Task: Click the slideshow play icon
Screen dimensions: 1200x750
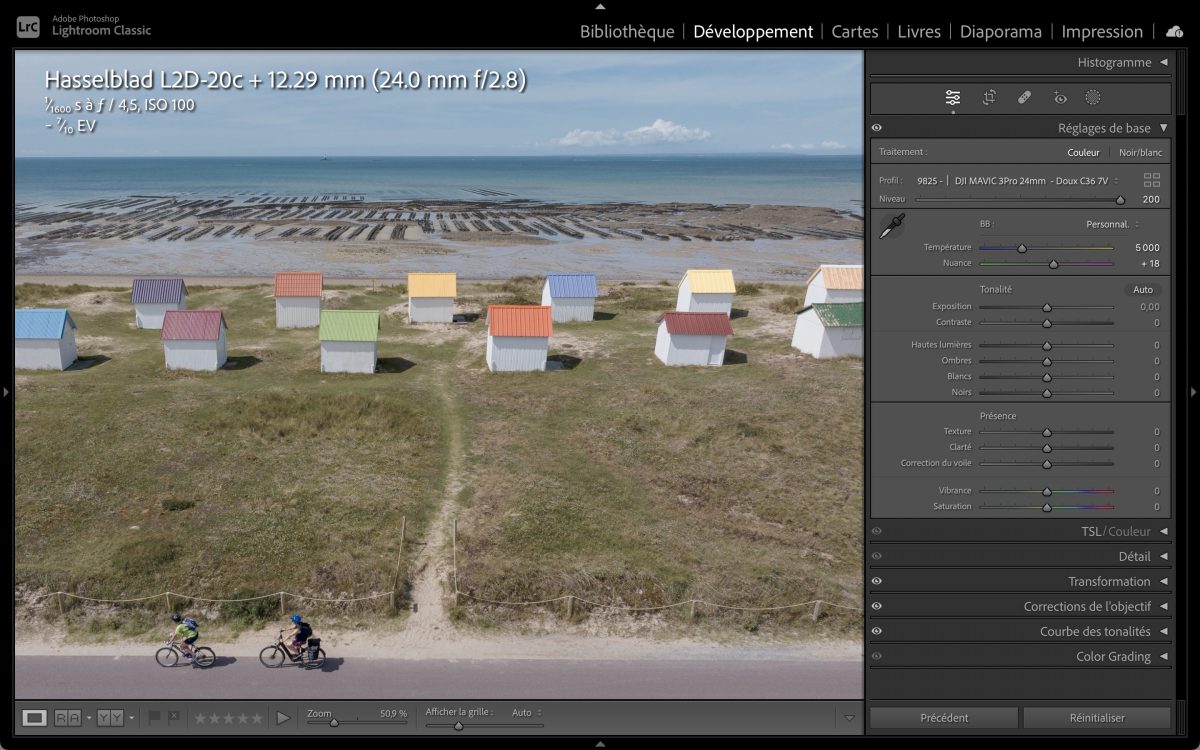Action: pos(283,717)
